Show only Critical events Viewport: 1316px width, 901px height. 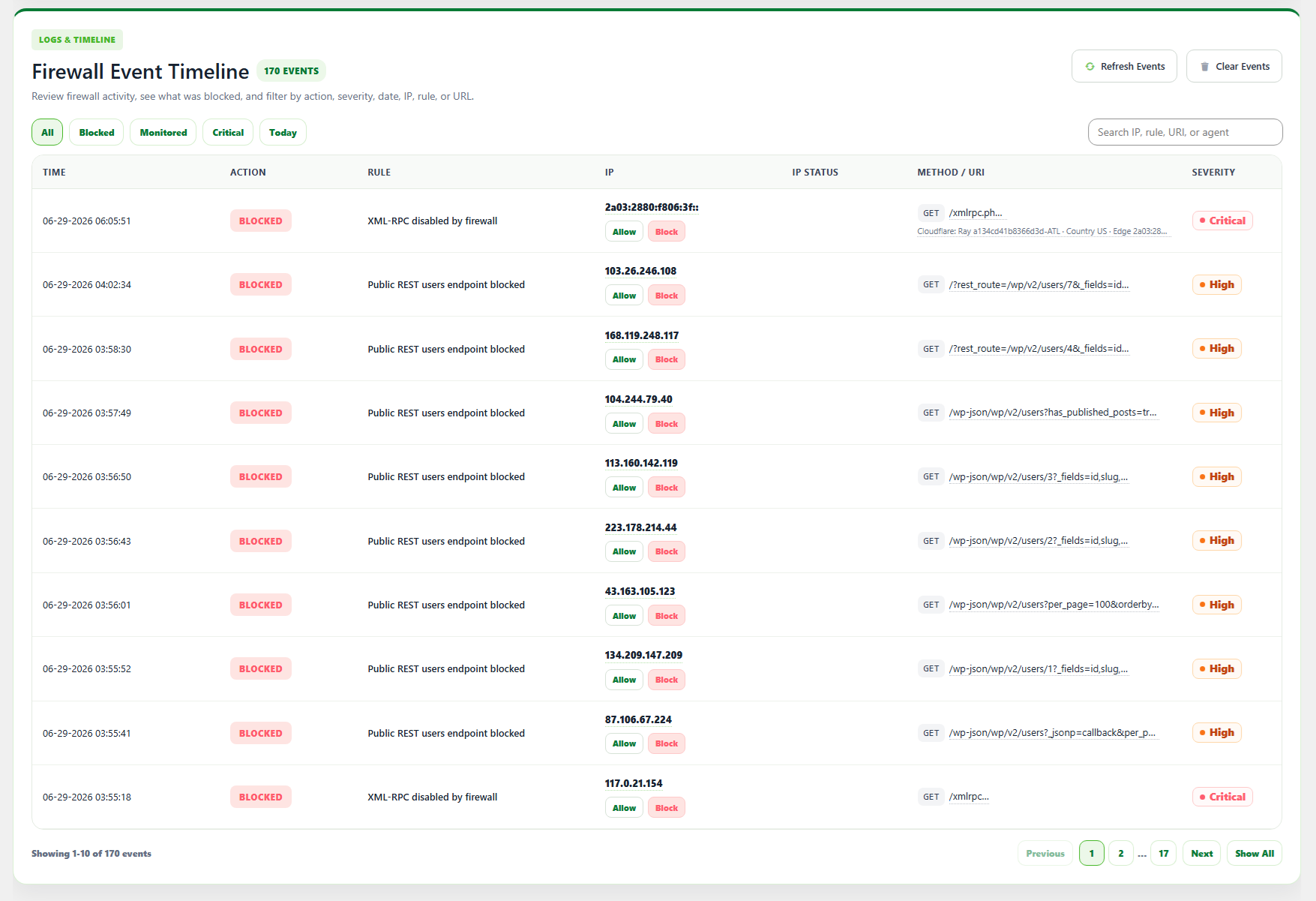coord(228,132)
